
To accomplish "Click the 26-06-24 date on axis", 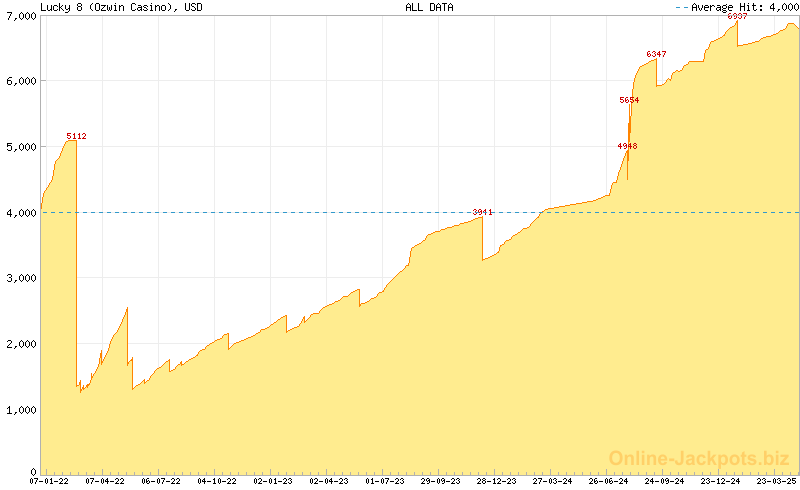I will 609,481.
